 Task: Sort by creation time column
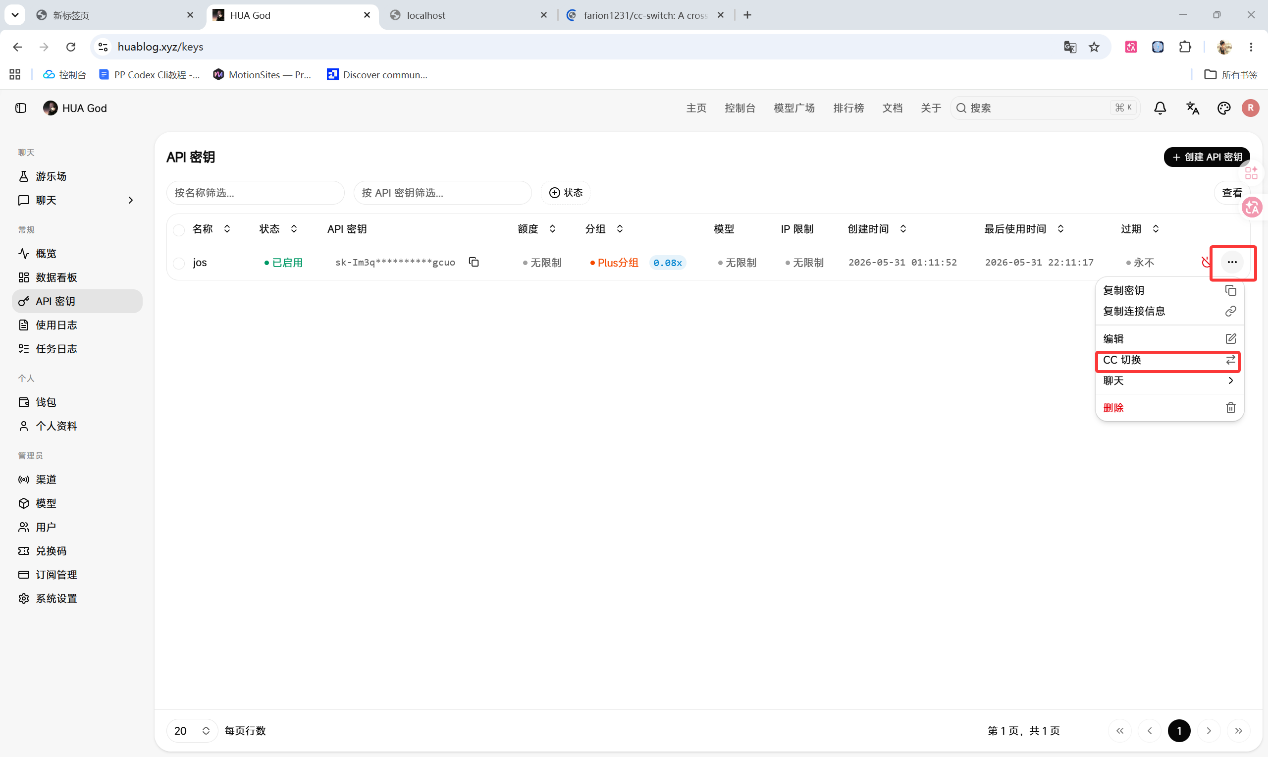click(878, 229)
